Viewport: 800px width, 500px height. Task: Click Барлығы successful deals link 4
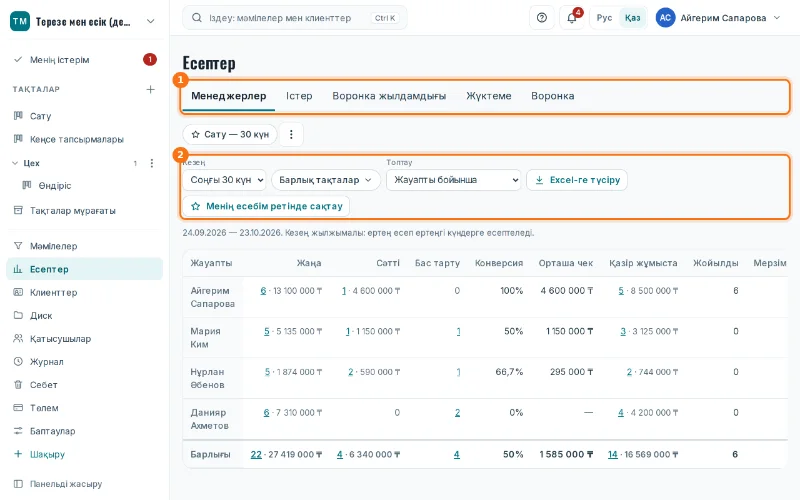click(339, 455)
